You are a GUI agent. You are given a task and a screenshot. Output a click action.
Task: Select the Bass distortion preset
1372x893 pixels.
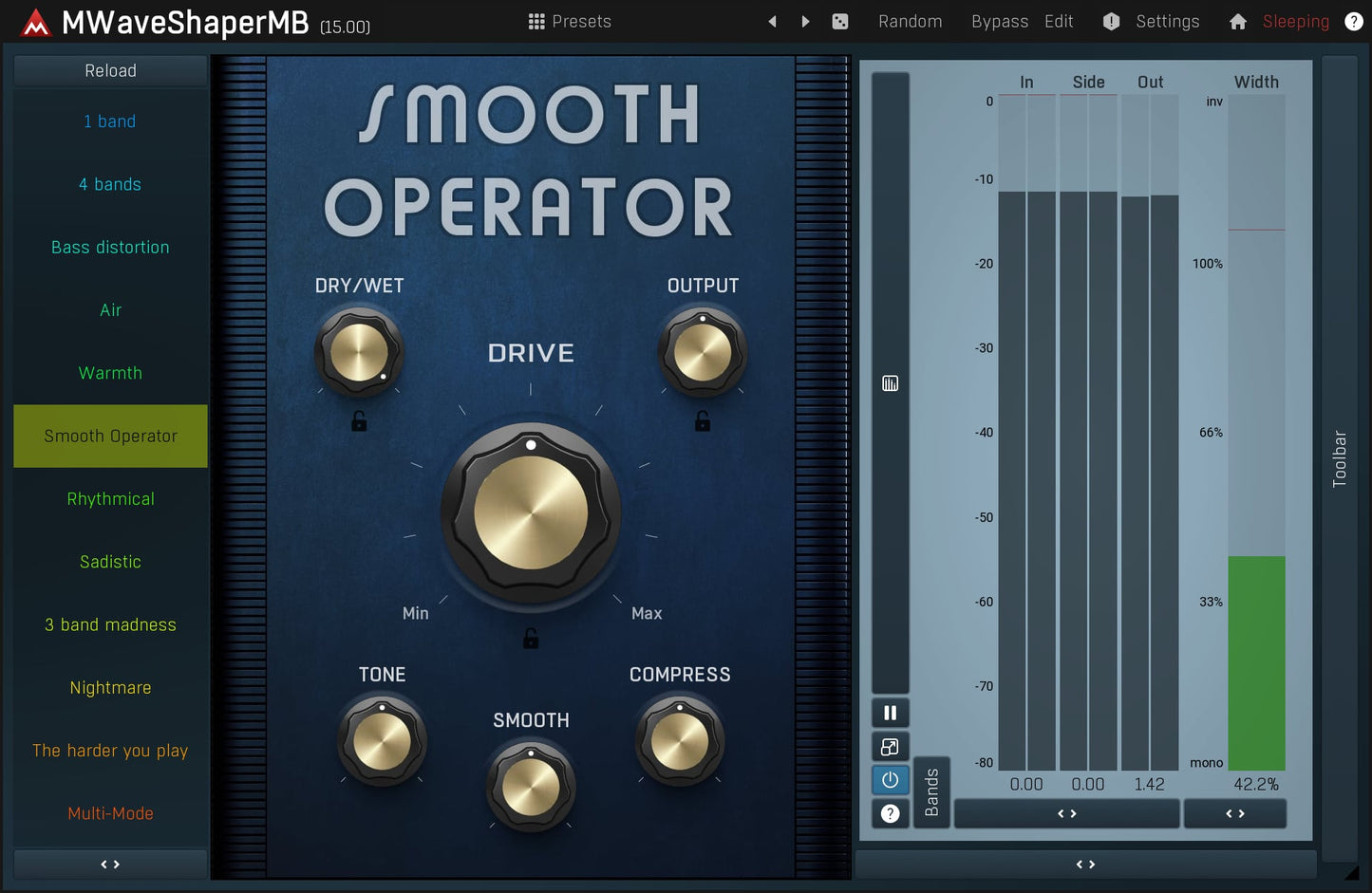tap(110, 247)
